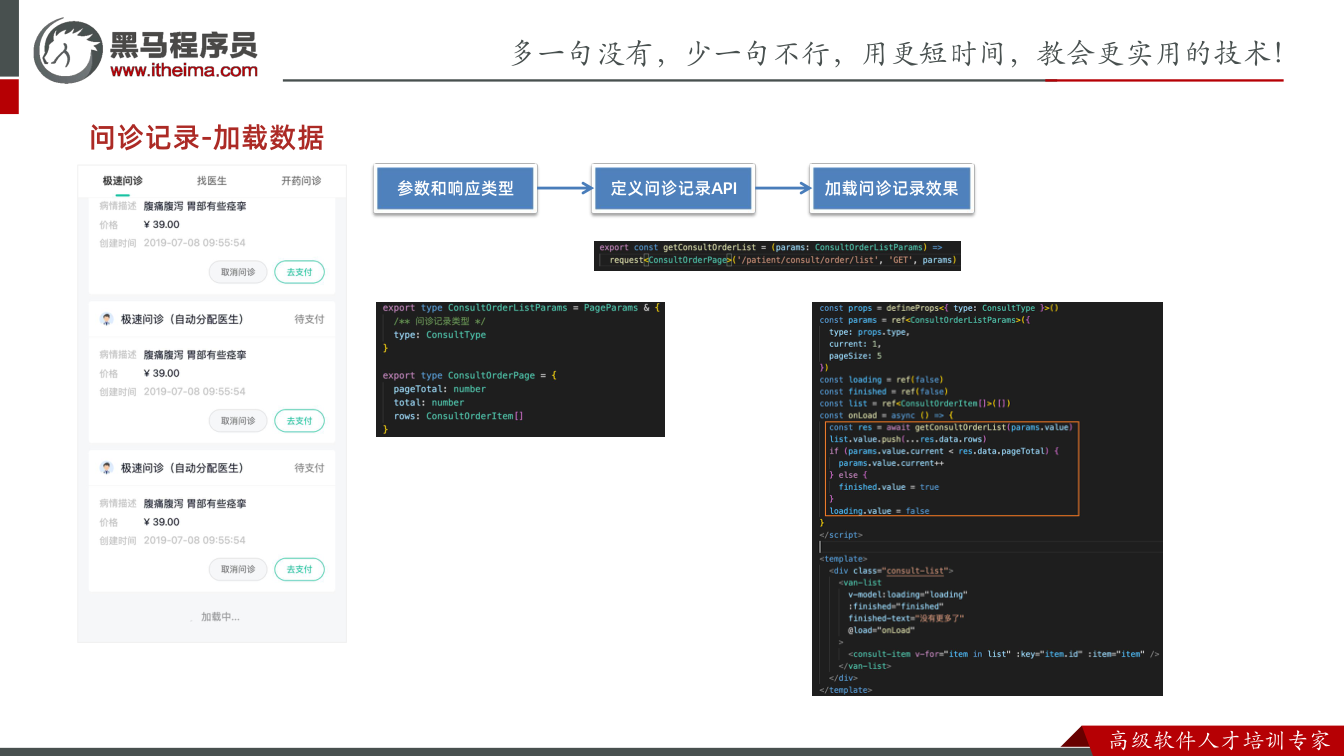Click the 'params.value.current++' code line

pos(891,463)
